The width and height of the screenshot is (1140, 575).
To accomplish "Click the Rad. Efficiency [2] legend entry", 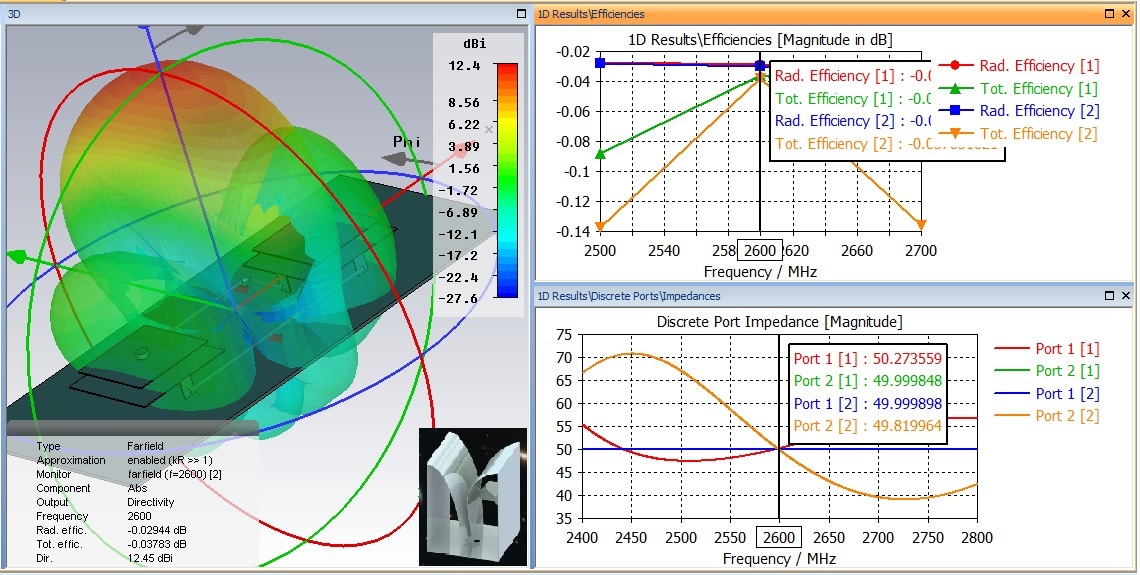I will [1019, 111].
